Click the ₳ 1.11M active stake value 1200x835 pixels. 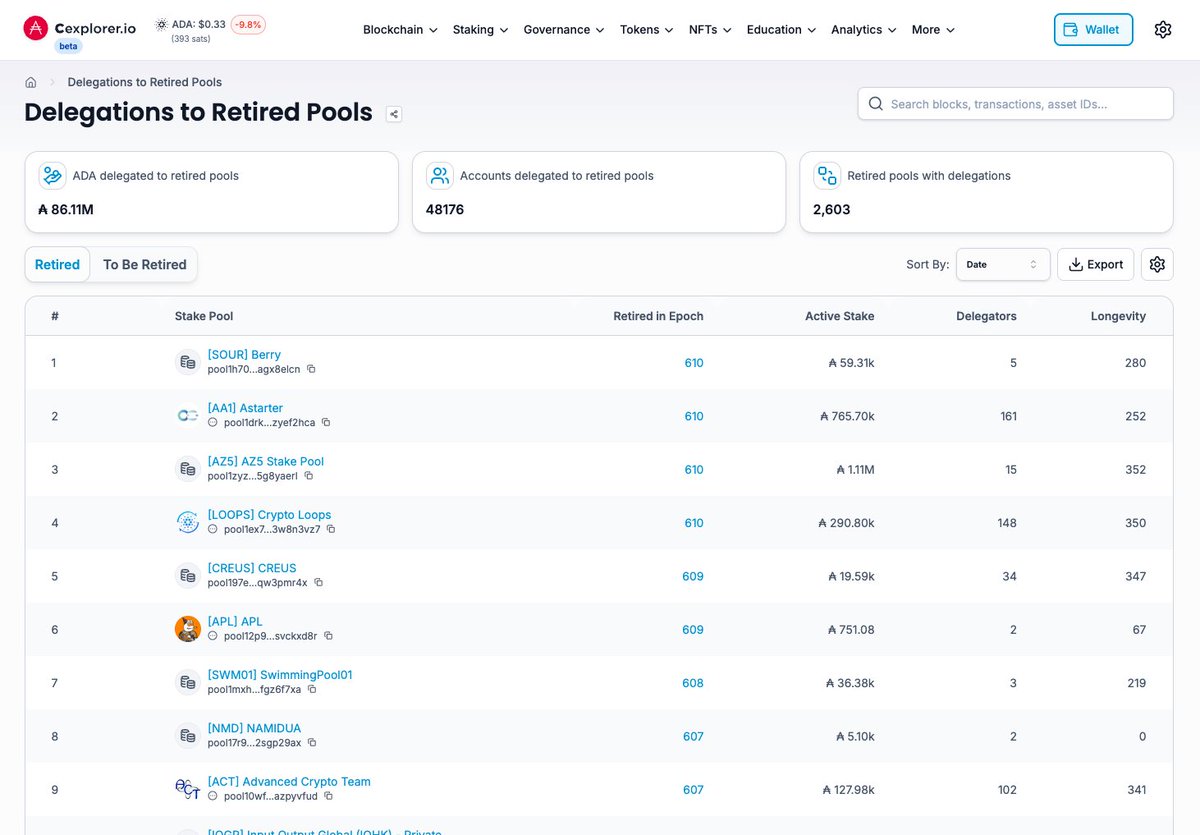[855, 469]
